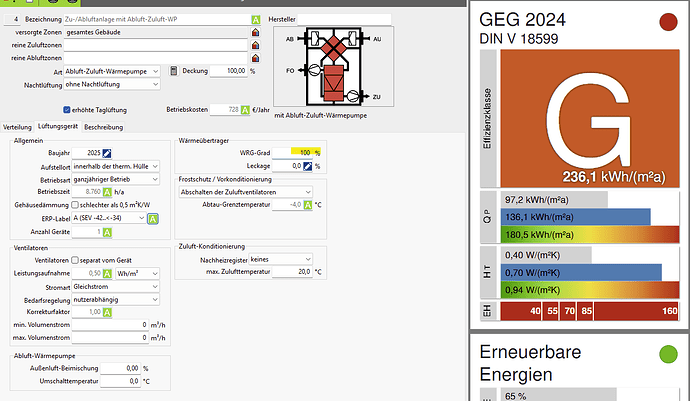The height and width of the screenshot is (401, 690).
Task: Expand the Nachtlüftung dropdown
Action: (112, 85)
